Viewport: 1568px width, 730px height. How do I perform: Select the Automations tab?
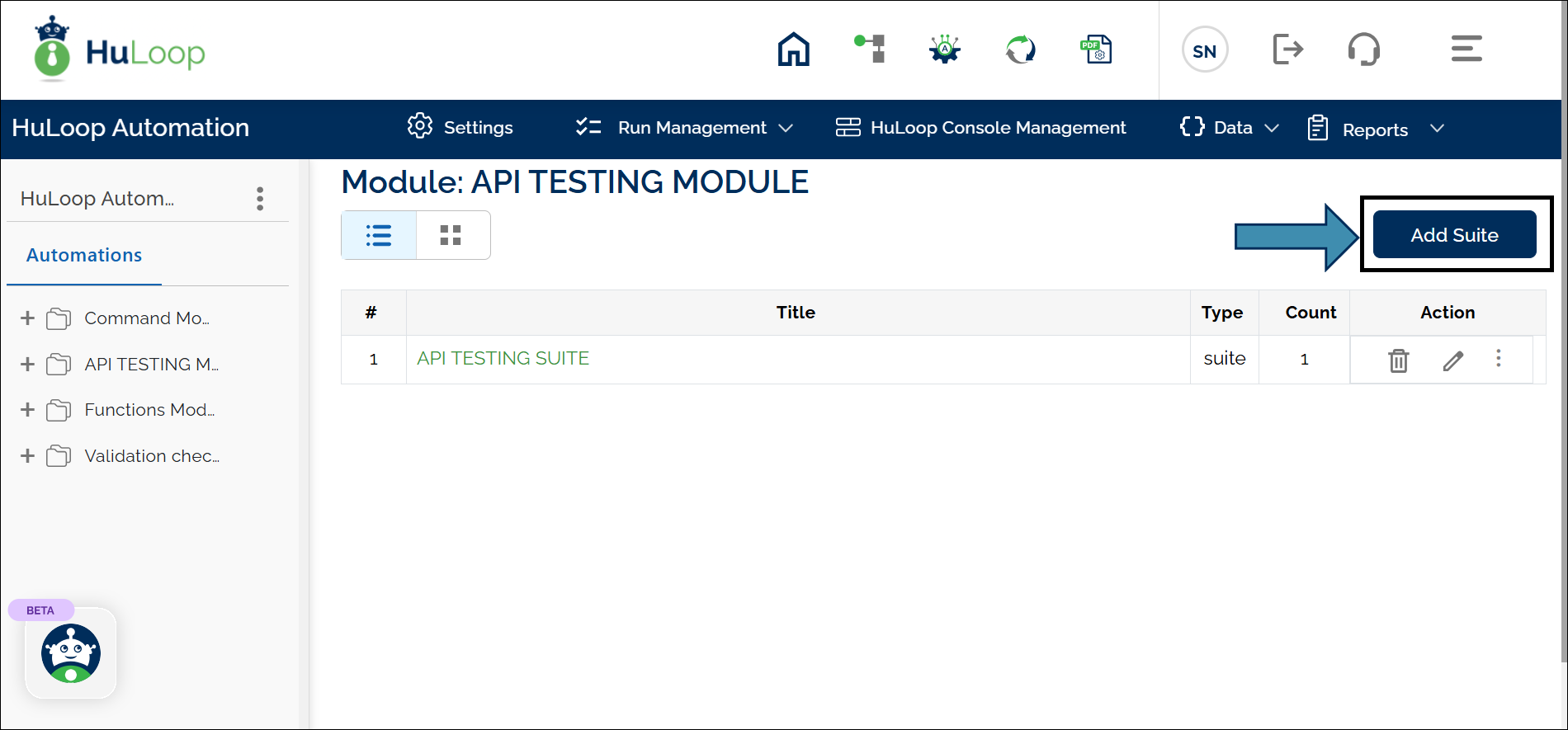(x=84, y=256)
